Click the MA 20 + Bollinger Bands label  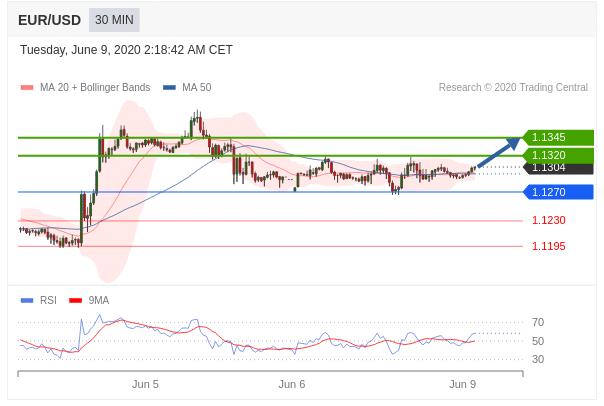point(95,87)
